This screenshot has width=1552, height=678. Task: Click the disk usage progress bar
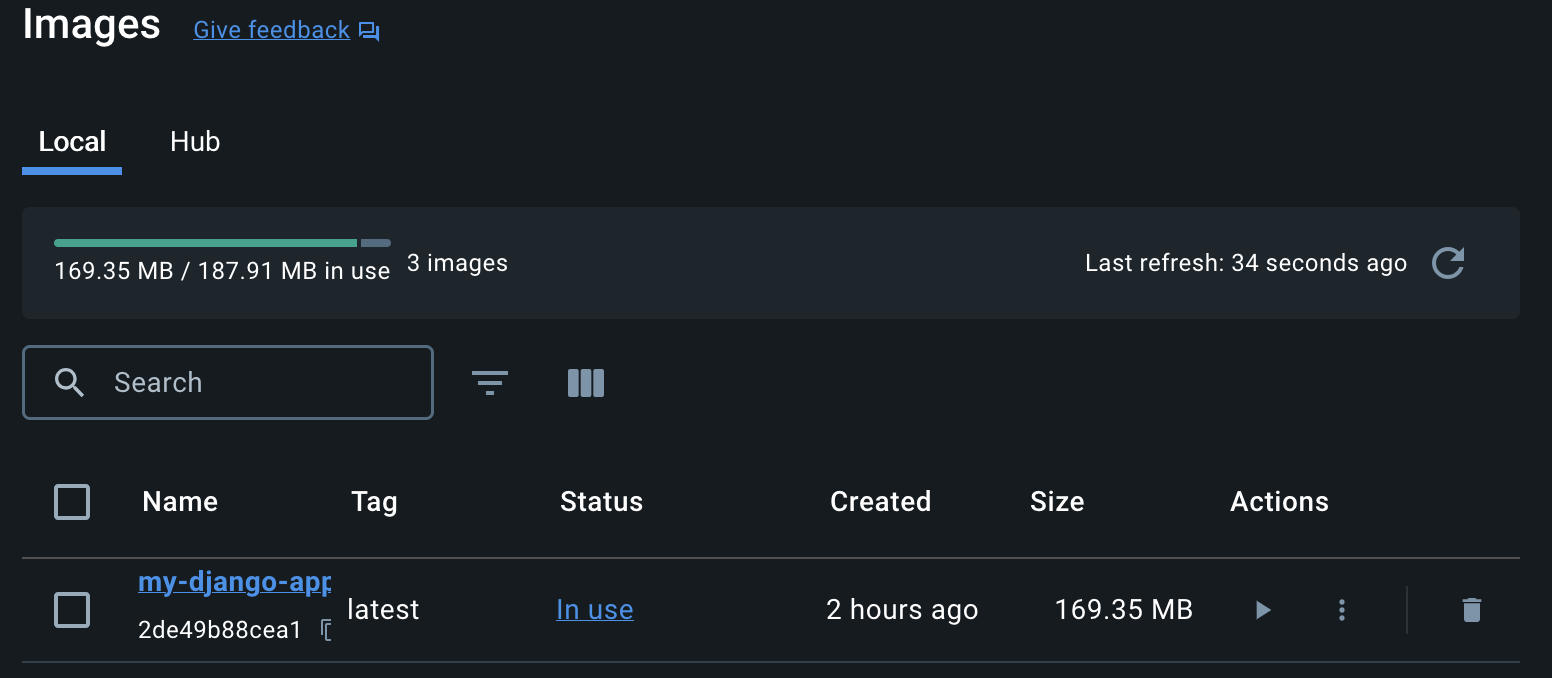point(222,243)
